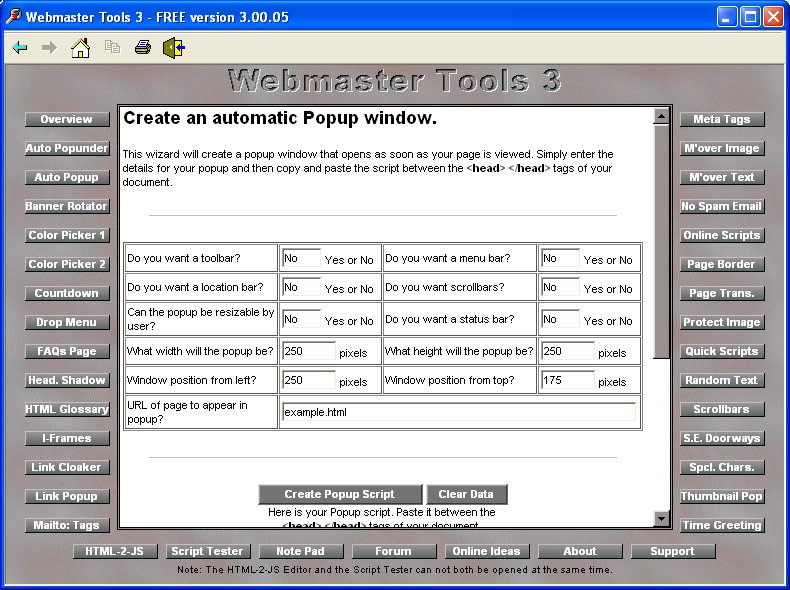Click the content scrollbar up arrow
Screen dimensions: 790x590
pyautogui.click(x=661, y=117)
